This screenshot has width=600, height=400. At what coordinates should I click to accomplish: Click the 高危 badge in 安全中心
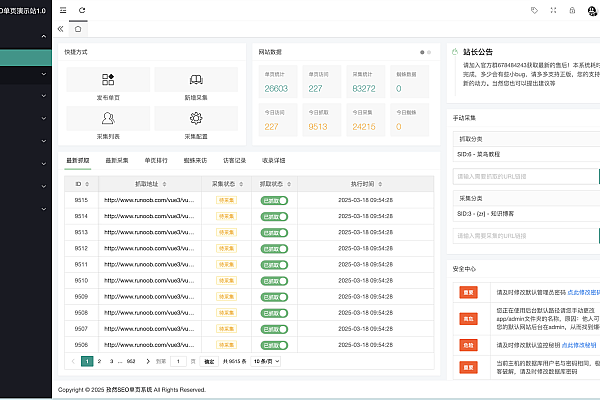[468, 318]
